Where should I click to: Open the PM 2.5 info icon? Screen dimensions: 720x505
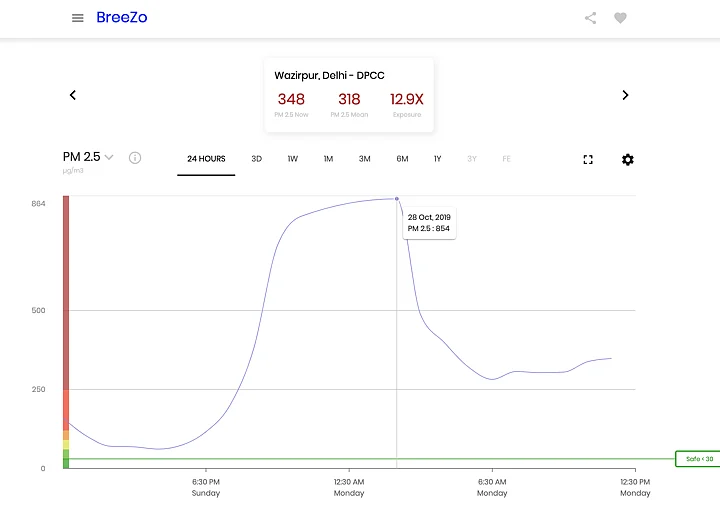135,158
